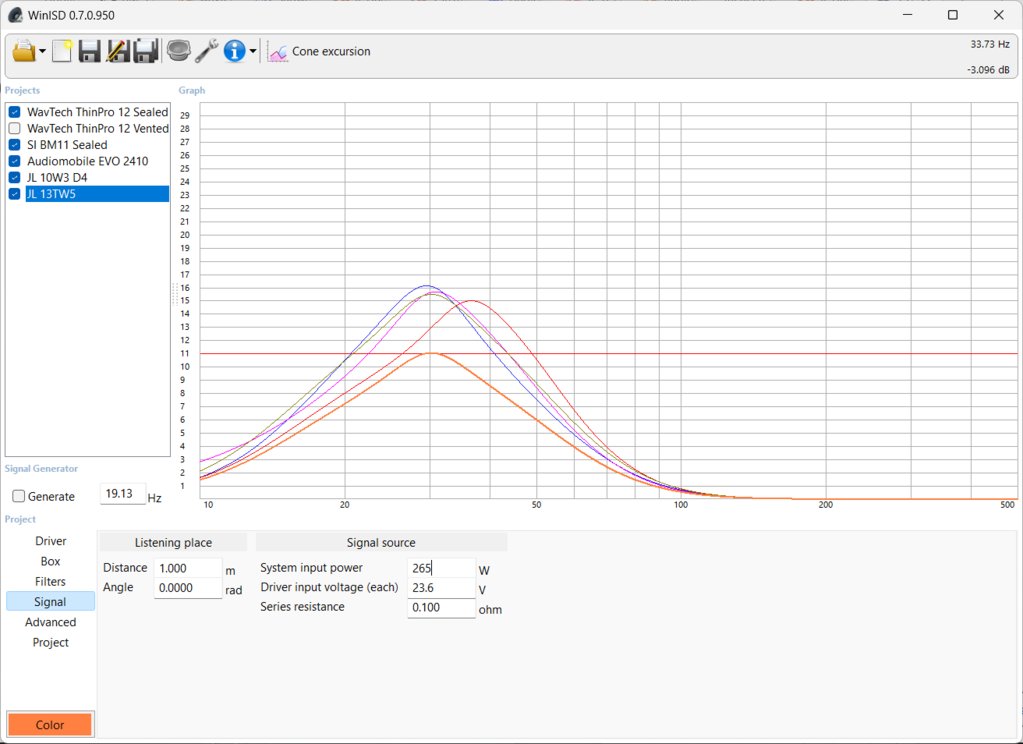
Task: Open project using the folder icon
Action: coord(23,51)
